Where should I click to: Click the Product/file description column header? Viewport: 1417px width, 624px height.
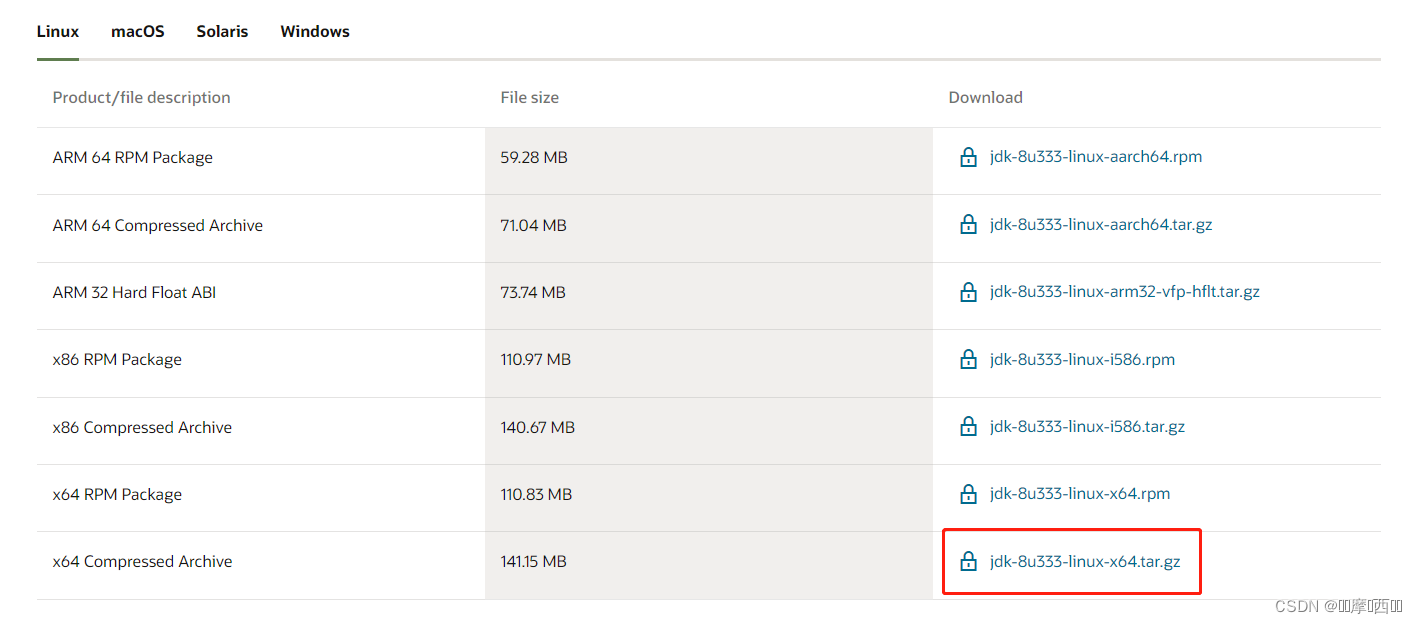(x=141, y=97)
